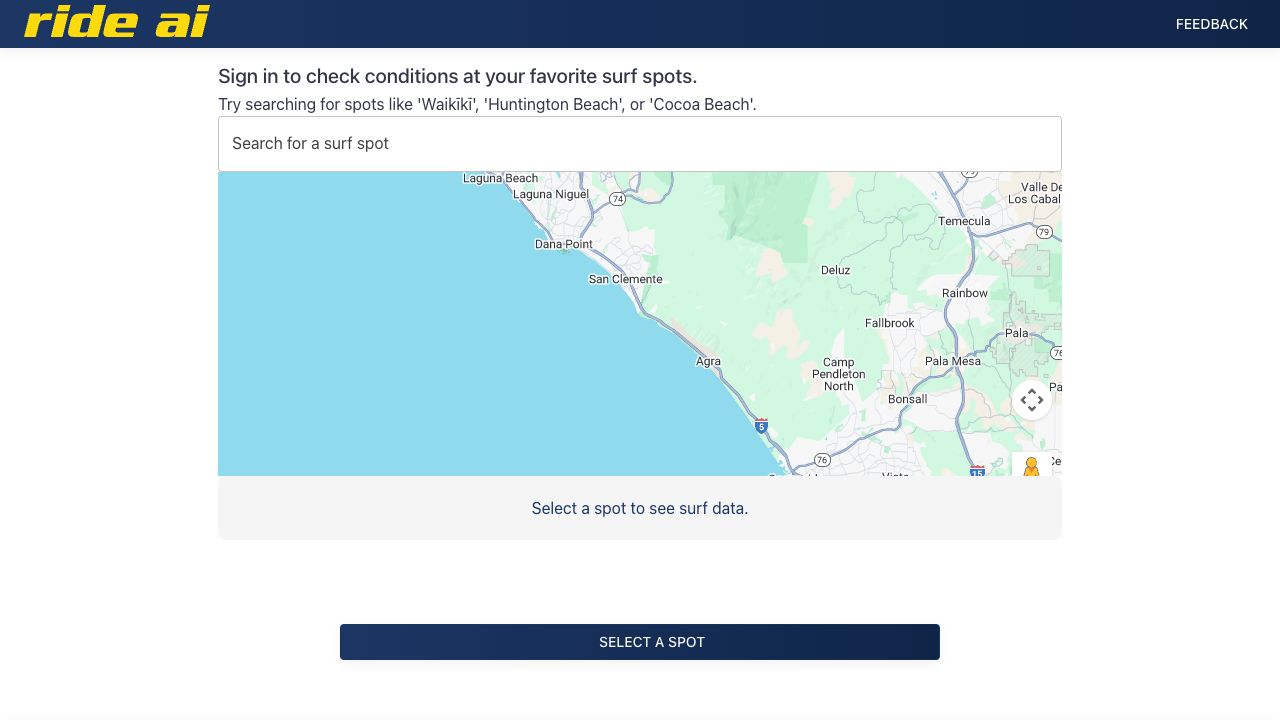
Task: Select Fallbrook on the map
Action: (889, 323)
